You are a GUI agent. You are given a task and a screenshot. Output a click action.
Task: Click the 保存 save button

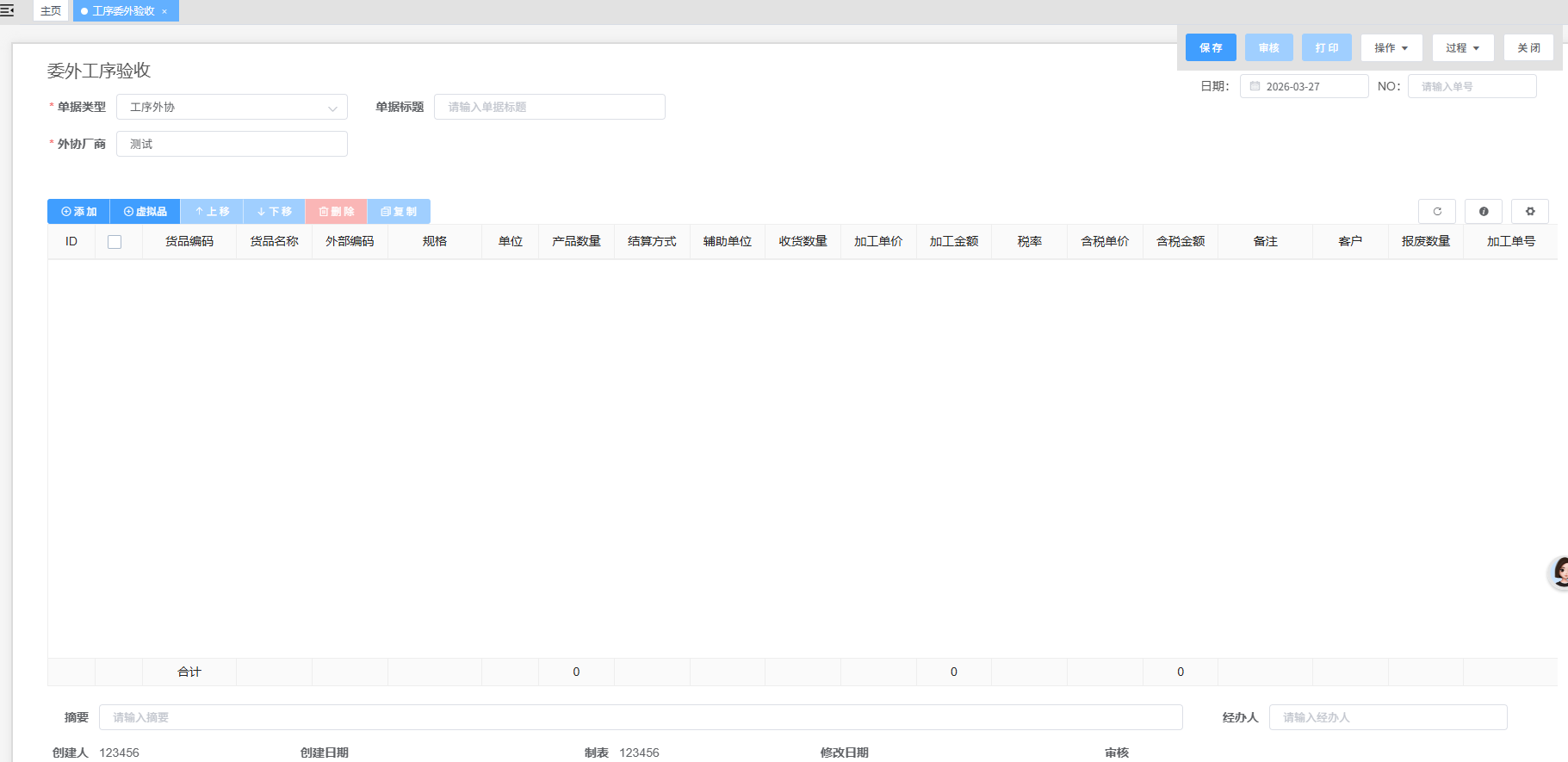(x=1210, y=48)
